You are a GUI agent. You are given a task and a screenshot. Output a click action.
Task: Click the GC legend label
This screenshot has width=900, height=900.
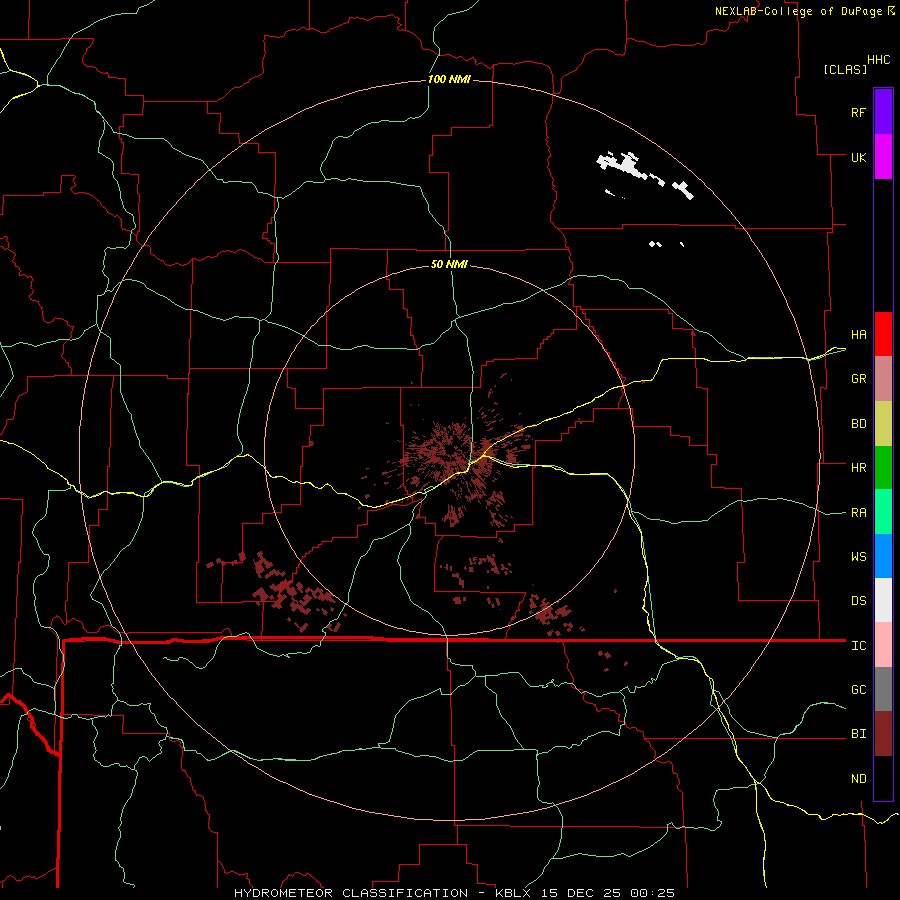point(858,690)
